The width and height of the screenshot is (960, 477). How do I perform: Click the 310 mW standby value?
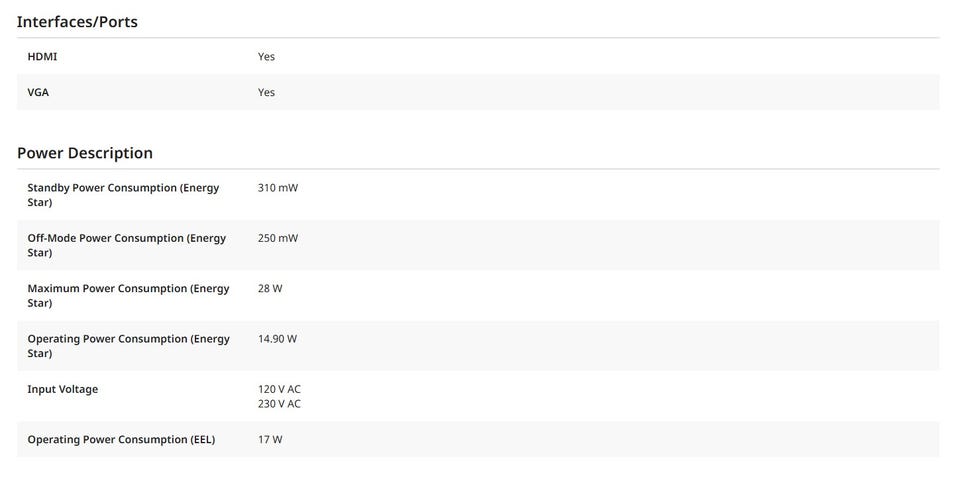[x=277, y=188]
